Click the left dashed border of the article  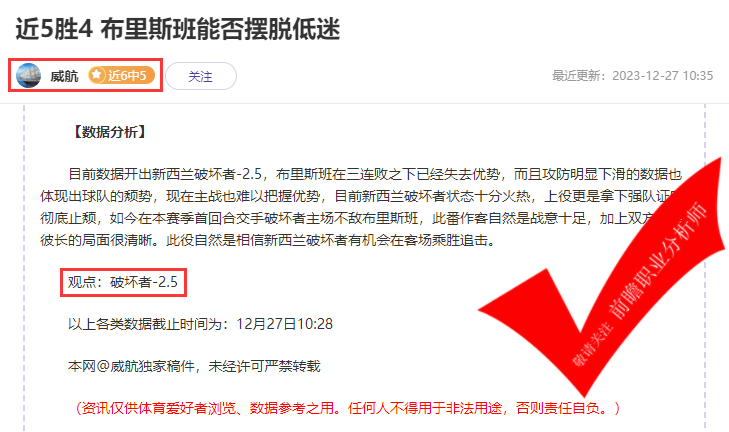pyautogui.click(x=24, y=267)
